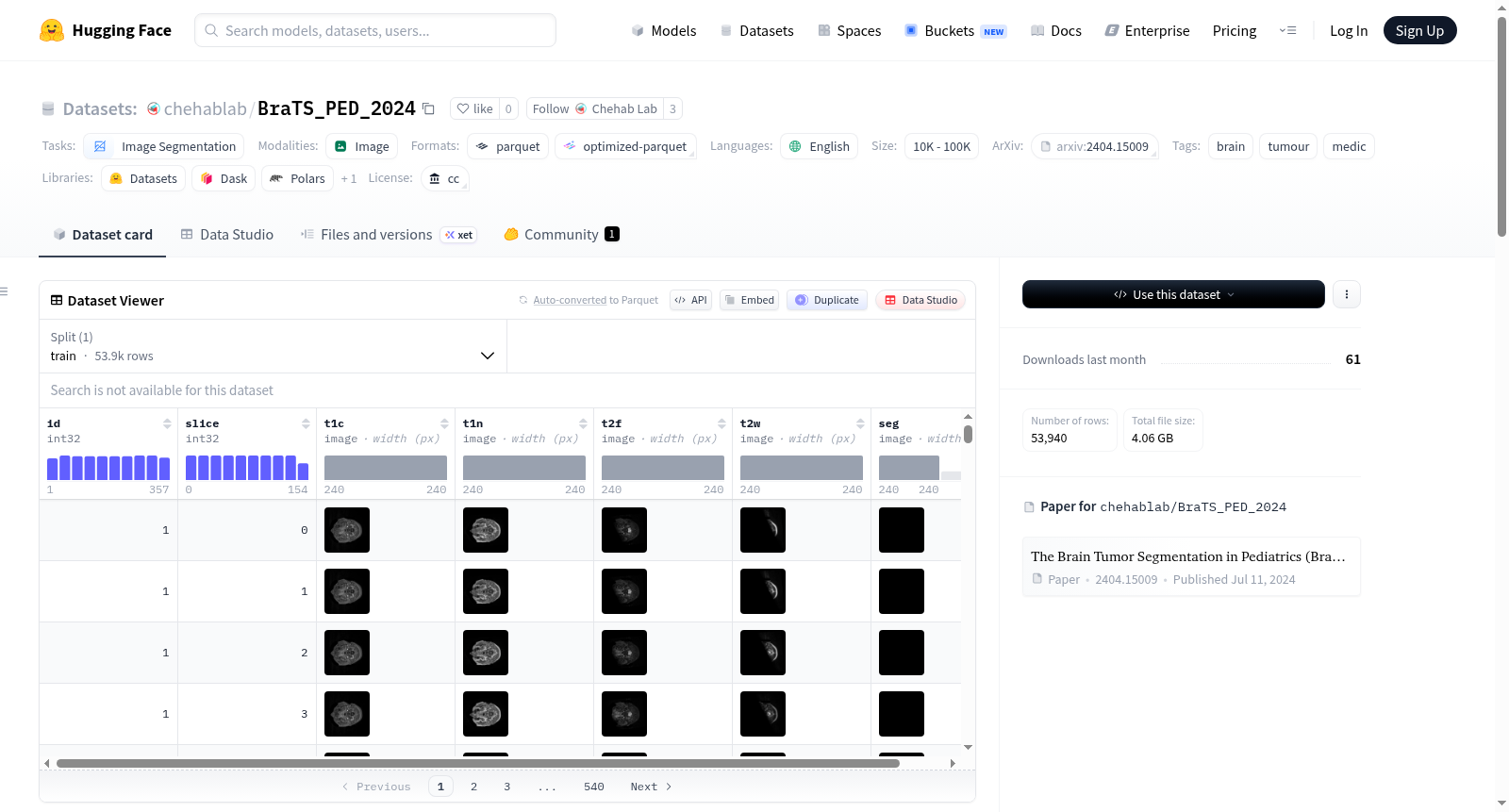Open the Dataset card tab
The image size is (1509, 812).
click(103, 235)
